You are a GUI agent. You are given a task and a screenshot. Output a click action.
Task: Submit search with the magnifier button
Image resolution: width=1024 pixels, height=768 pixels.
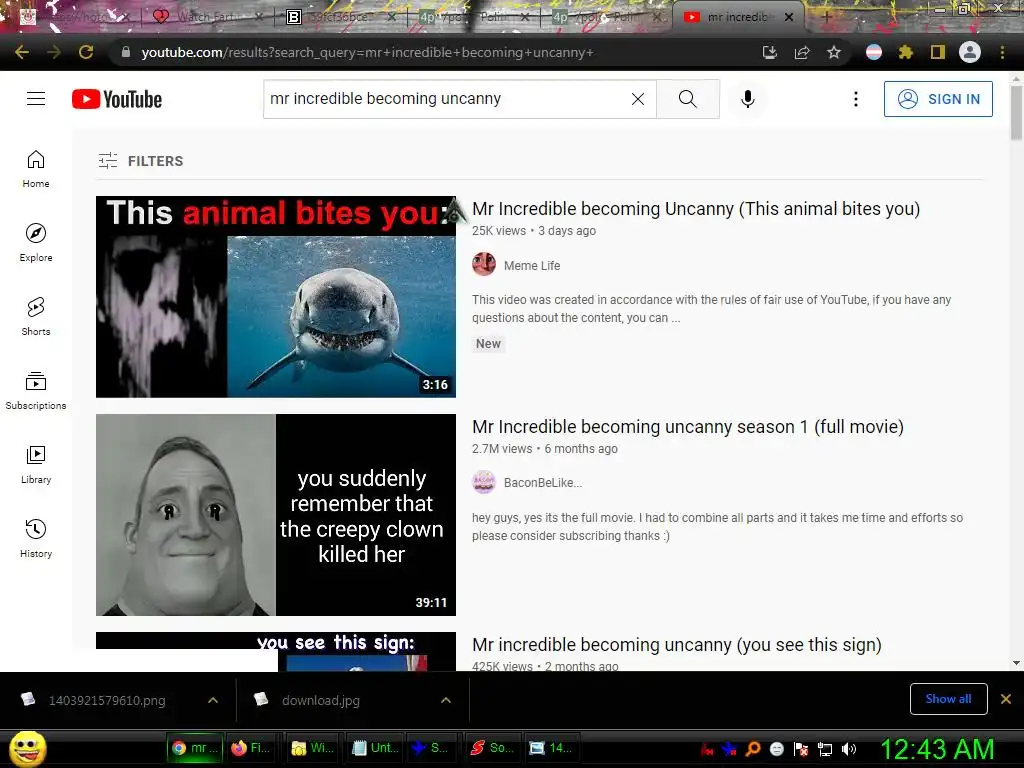tap(688, 99)
